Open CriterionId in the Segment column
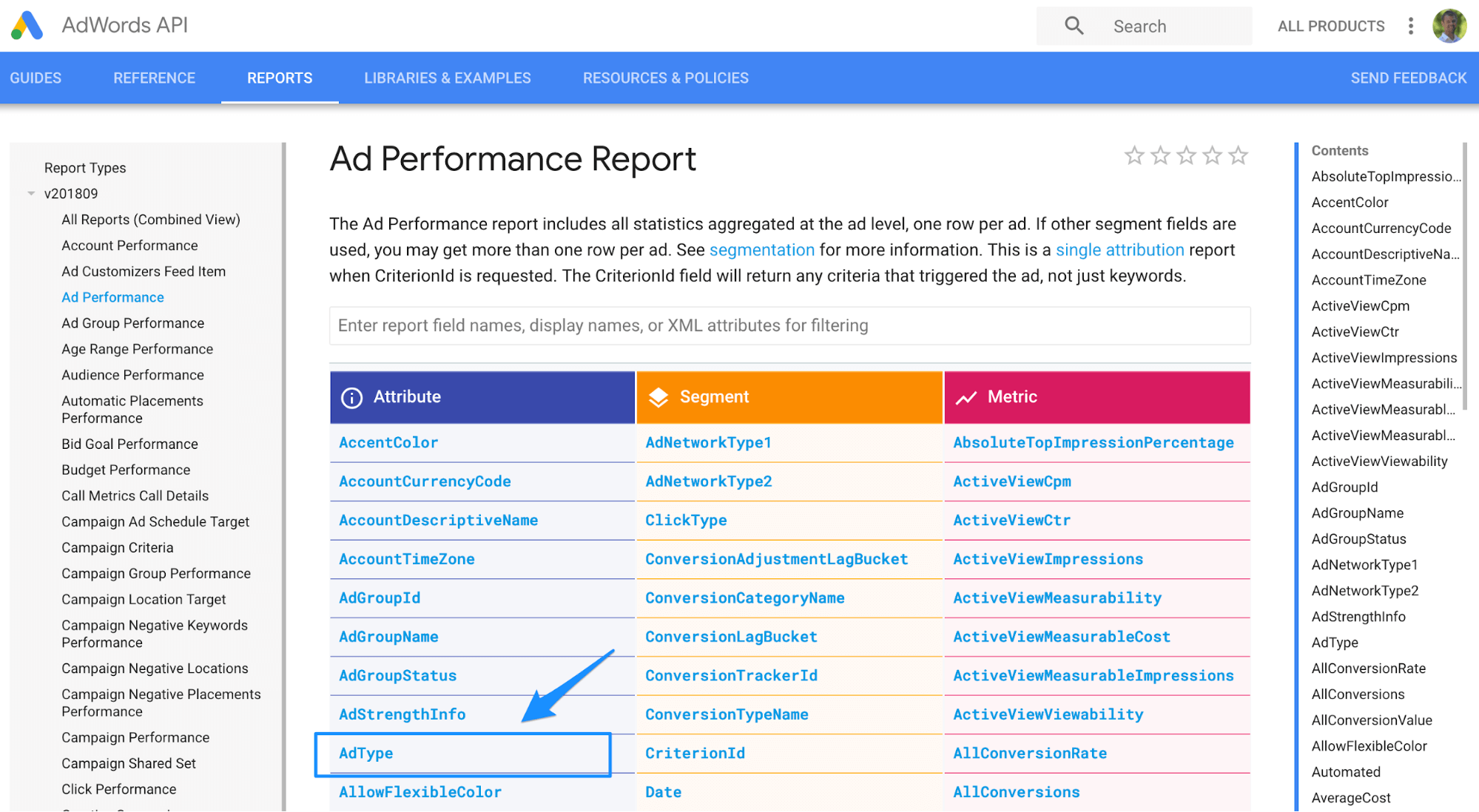Image resolution: width=1479 pixels, height=812 pixels. coord(695,753)
